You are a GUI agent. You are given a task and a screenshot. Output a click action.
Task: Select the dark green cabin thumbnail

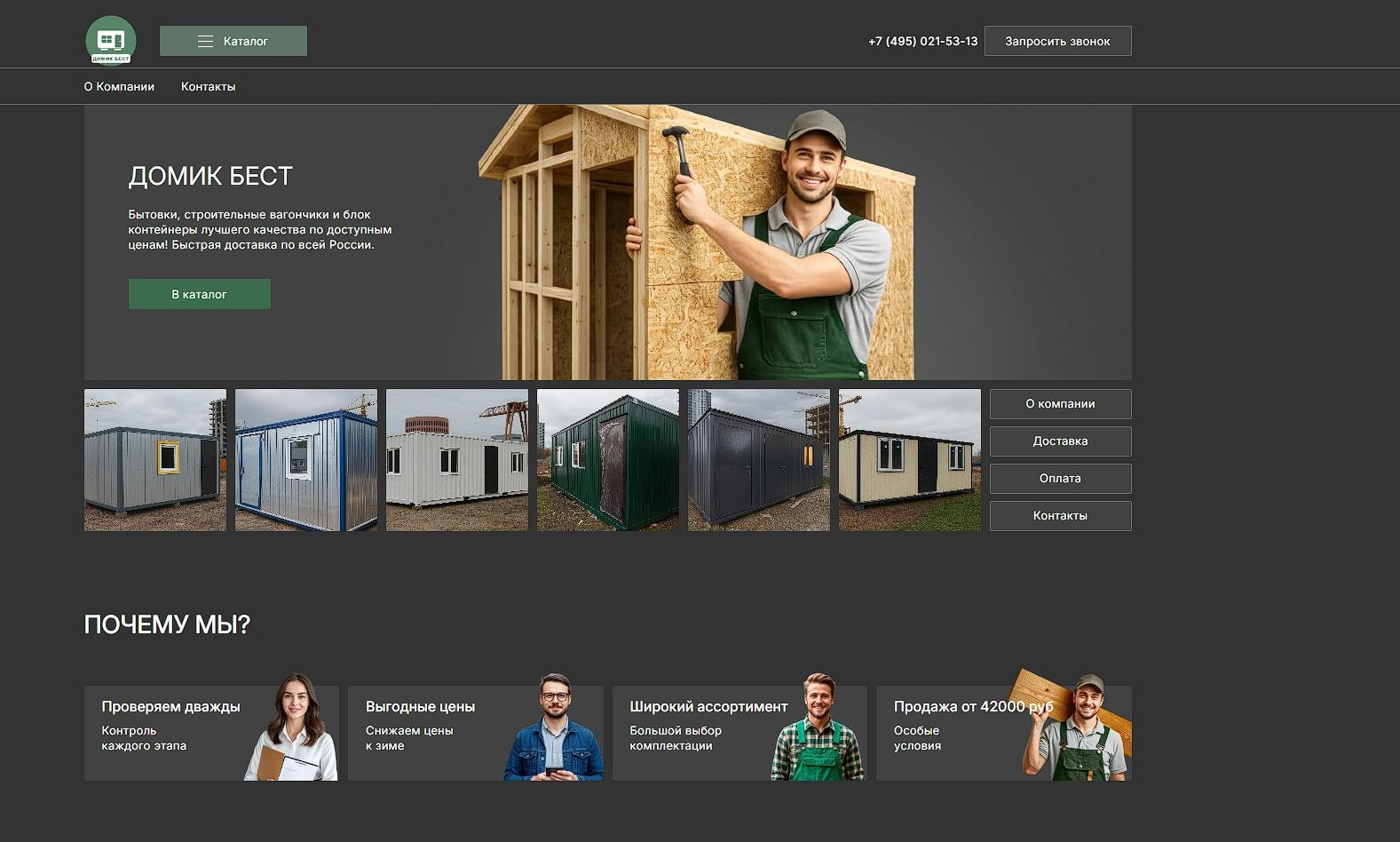pos(608,460)
